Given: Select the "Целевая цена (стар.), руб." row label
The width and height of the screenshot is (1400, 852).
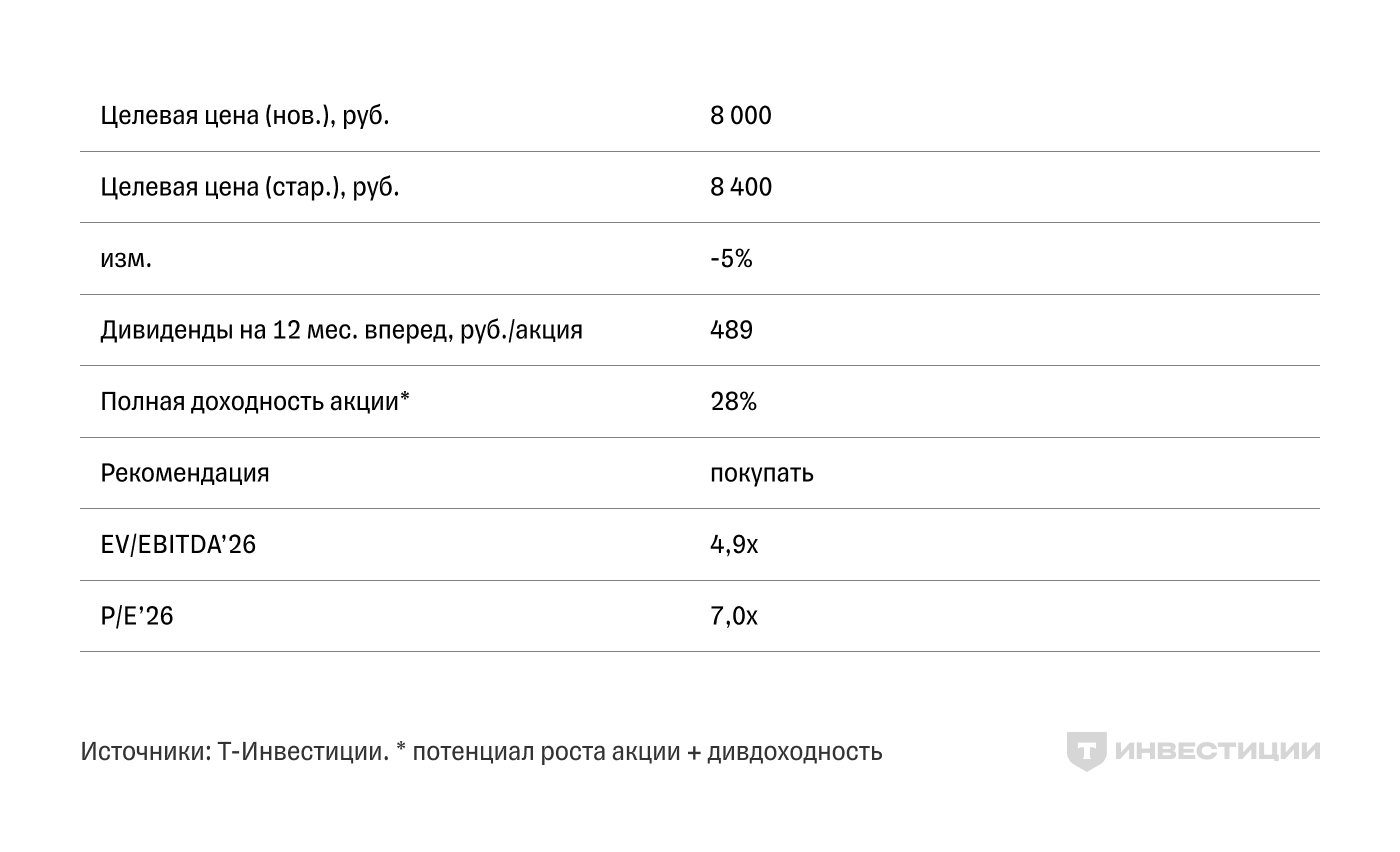Looking at the screenshot, I should pos(249,187).
